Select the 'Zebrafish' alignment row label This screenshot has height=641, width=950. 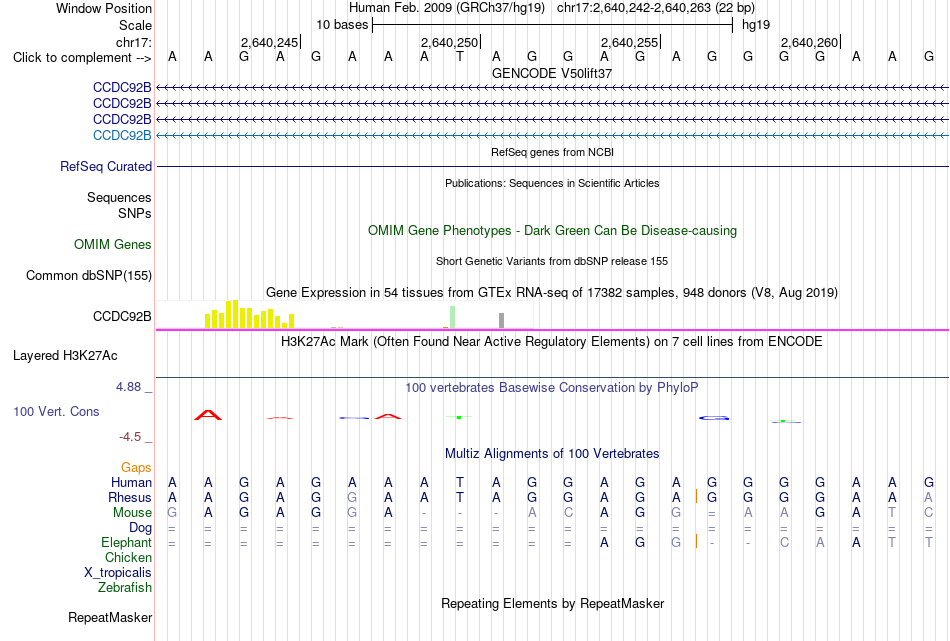124,587
